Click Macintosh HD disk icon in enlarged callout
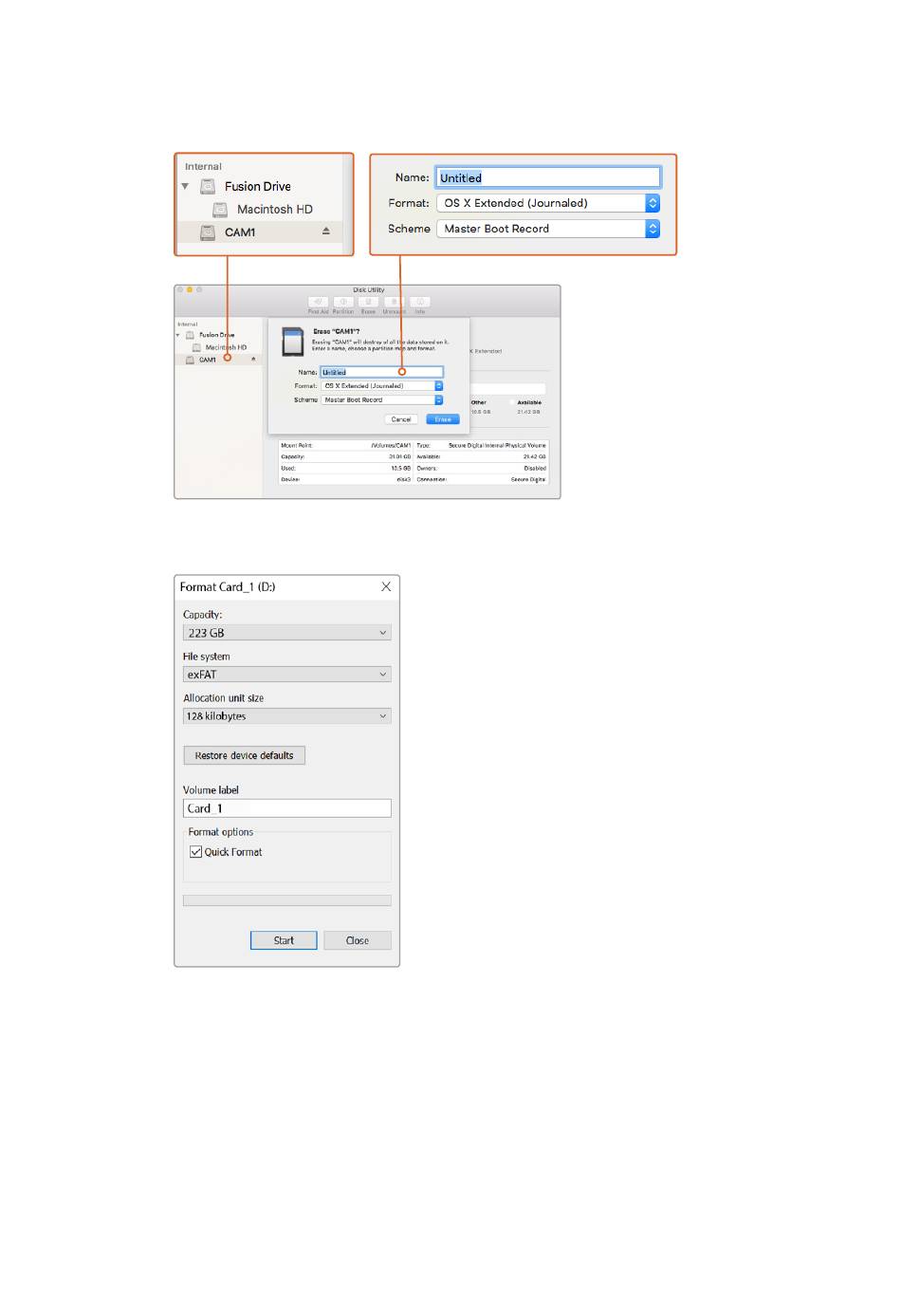The height and width of the screenshot is (1316, 901). 220,210
